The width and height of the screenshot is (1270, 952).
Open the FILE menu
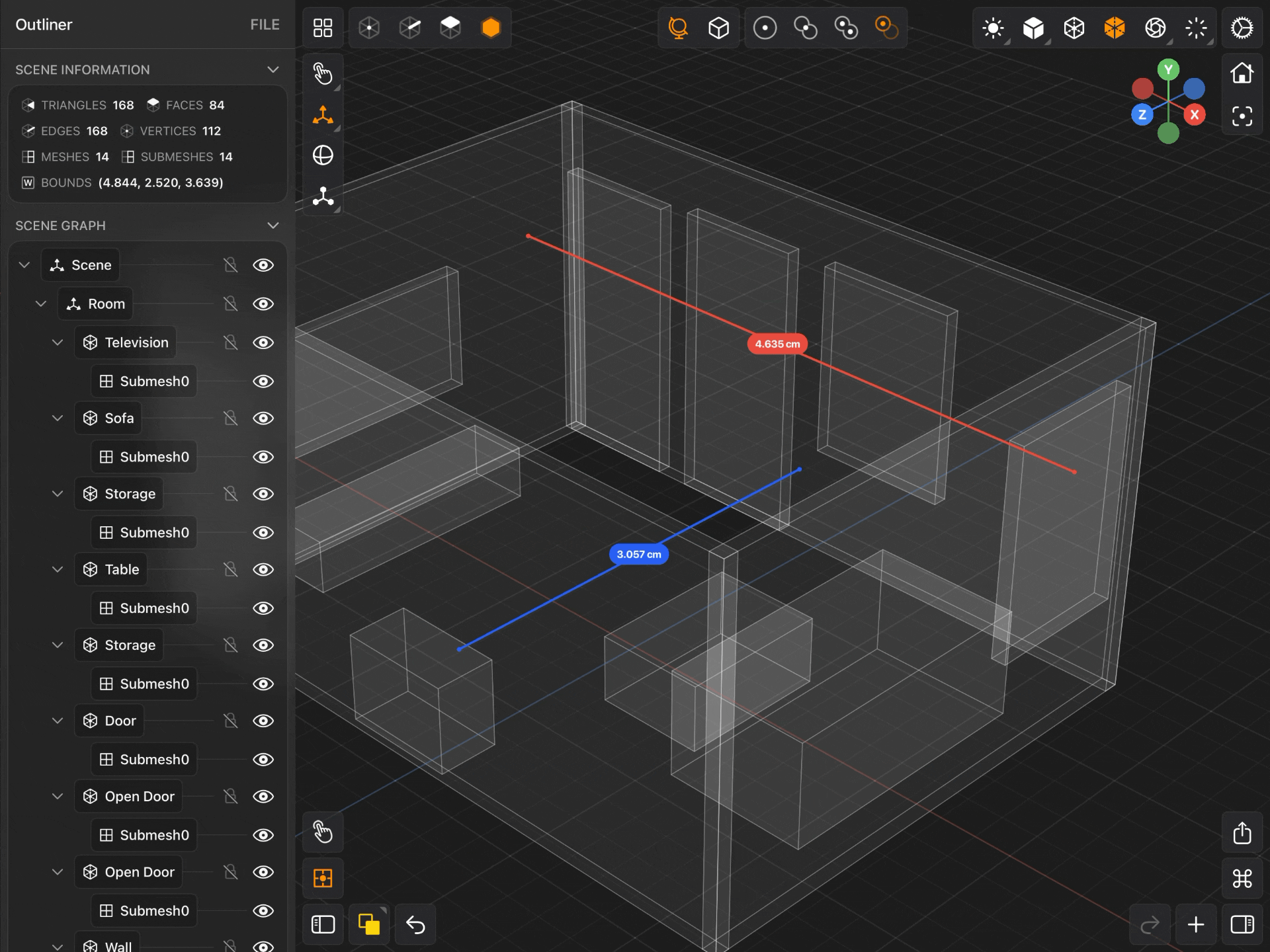(x=265, y=24)
